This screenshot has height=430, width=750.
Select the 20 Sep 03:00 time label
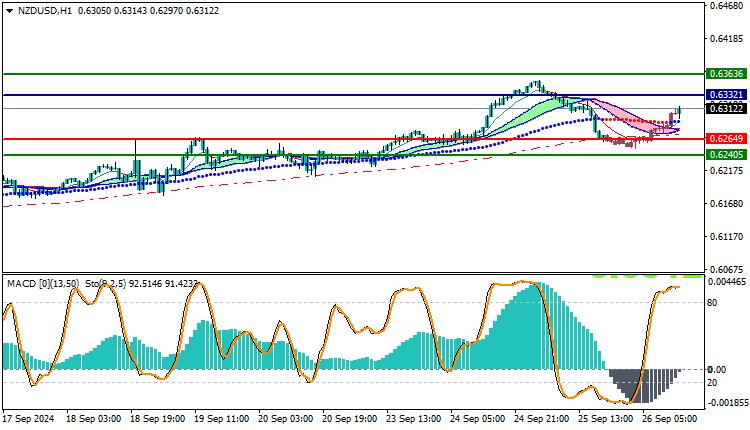click(286, 419)
